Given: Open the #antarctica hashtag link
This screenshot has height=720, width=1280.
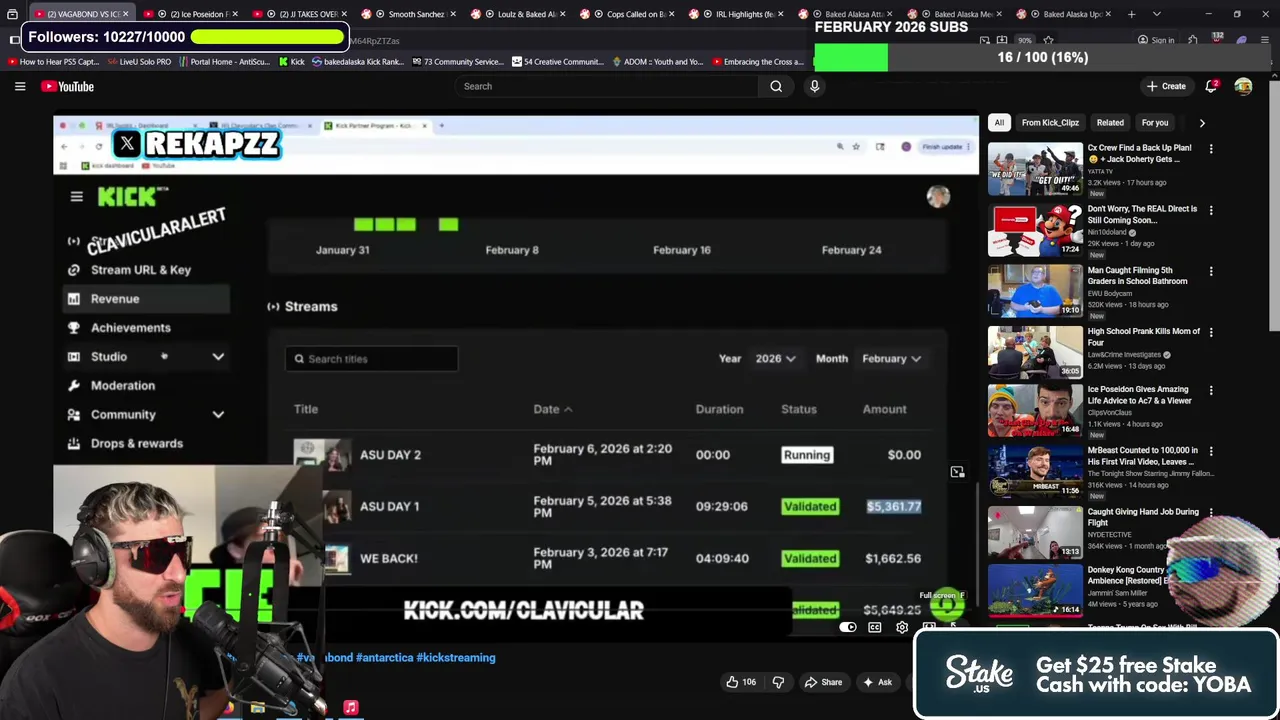Looking at the screenshot, I should 384,658.
